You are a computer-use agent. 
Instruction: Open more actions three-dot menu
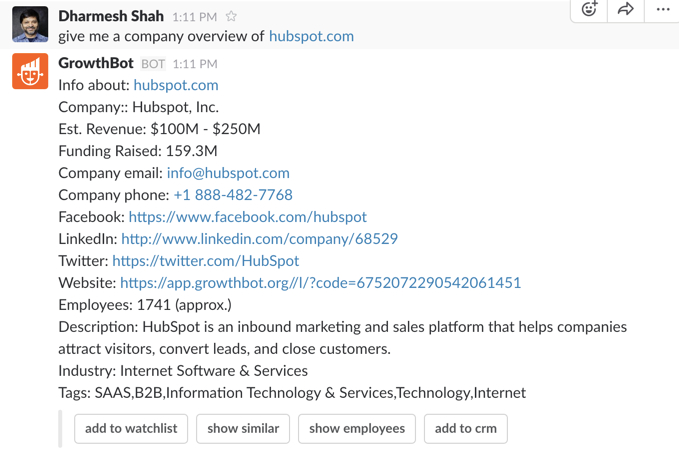[663, 9]
